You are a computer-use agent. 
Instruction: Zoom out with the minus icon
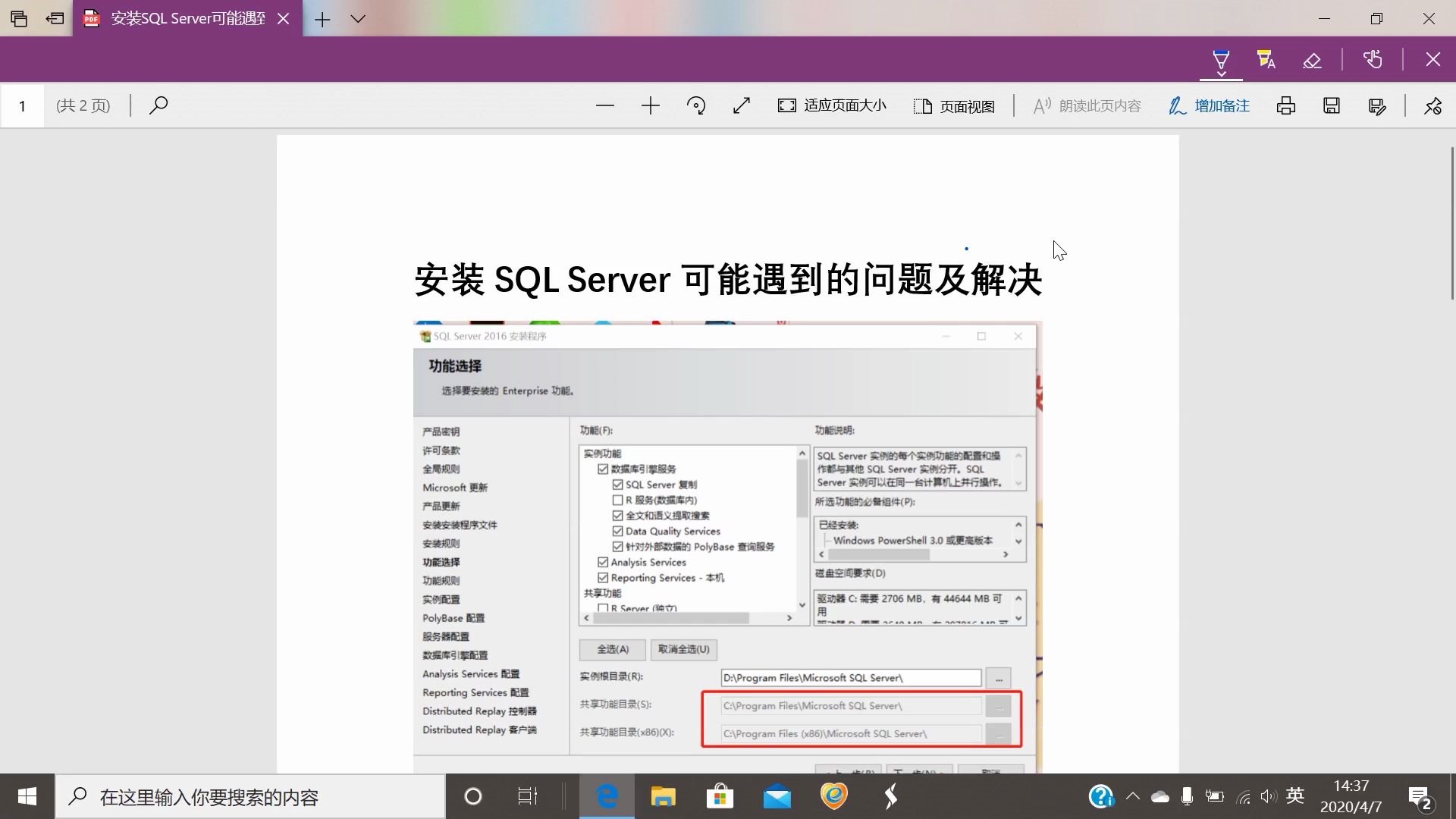[604, 106]
